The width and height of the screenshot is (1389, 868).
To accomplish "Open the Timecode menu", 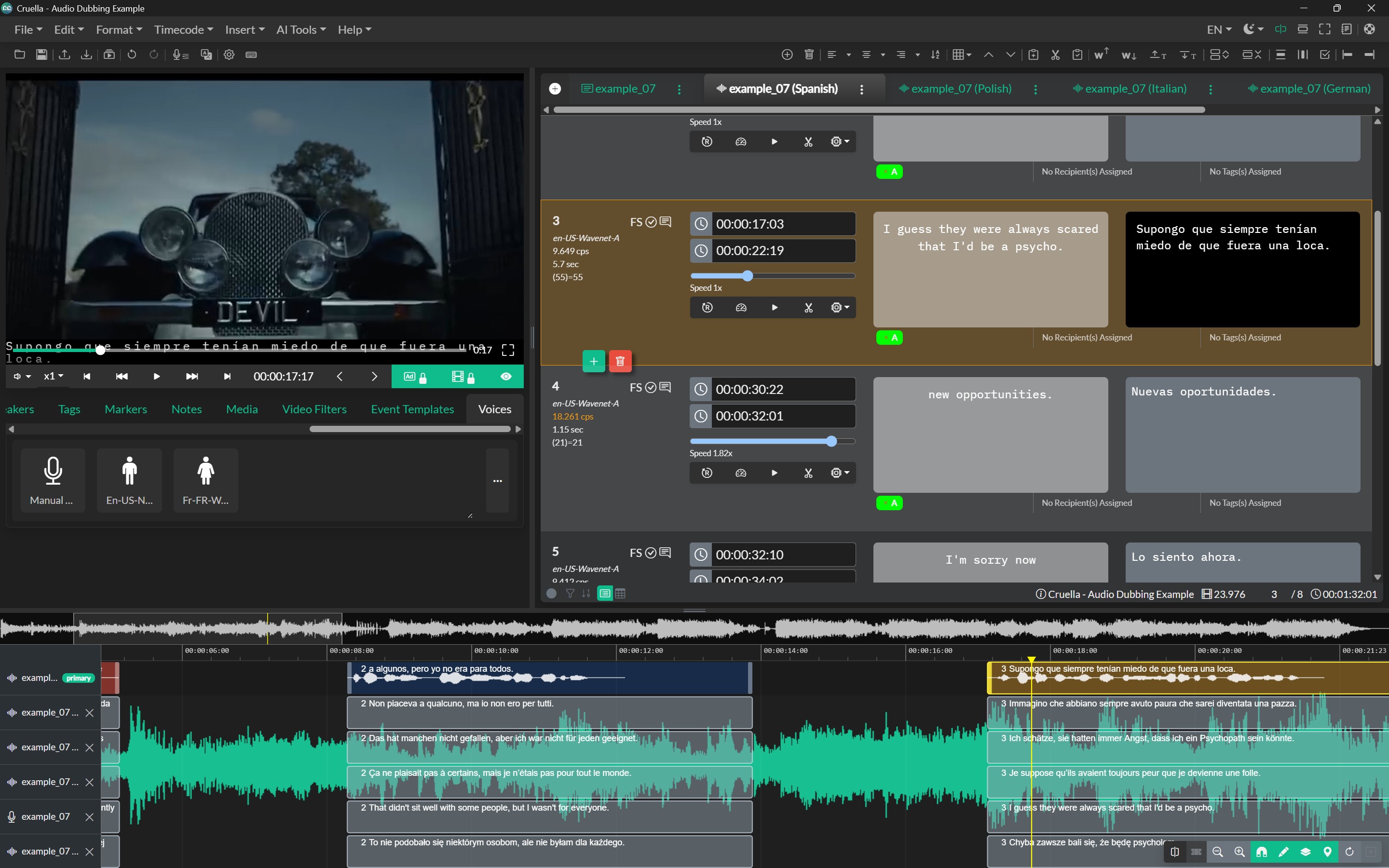I will (183, 29).
